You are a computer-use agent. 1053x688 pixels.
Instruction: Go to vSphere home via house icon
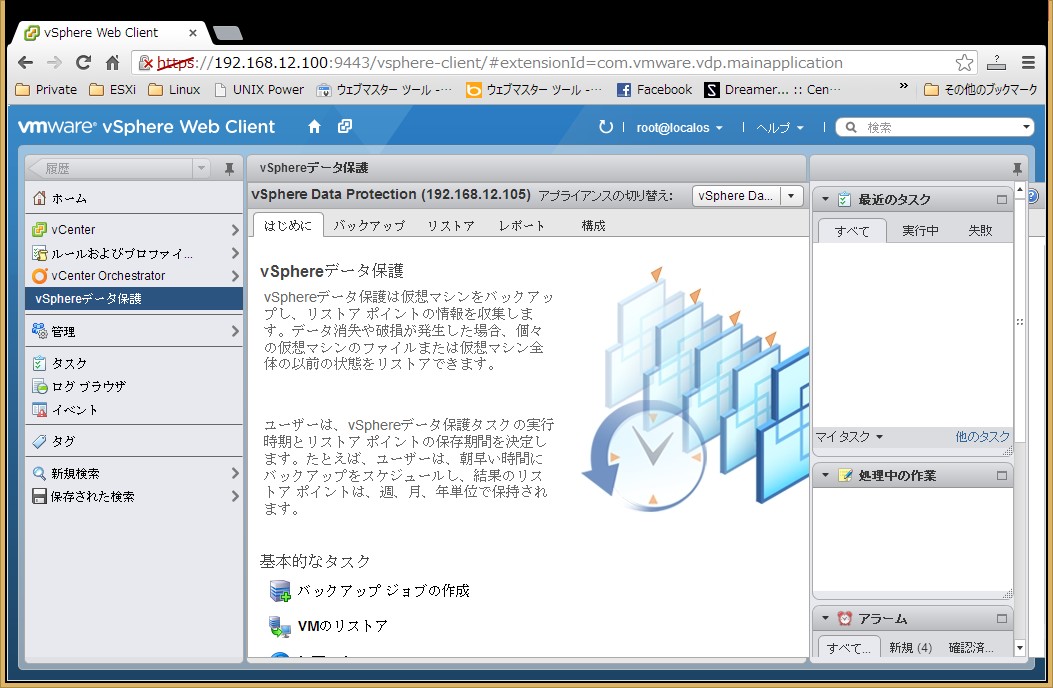(x=314, y=126)
